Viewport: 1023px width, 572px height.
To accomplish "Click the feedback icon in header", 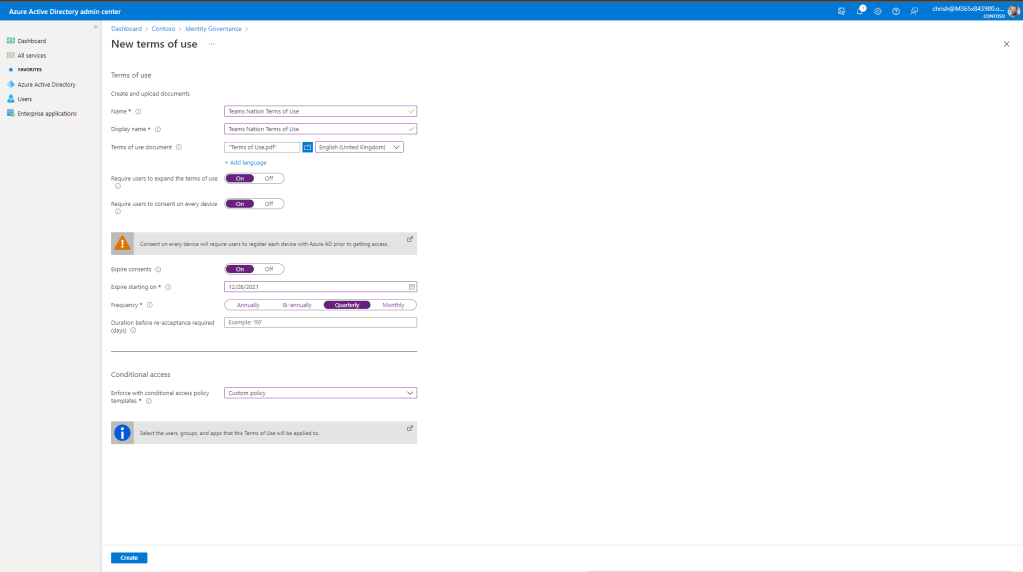I will 914,11.
